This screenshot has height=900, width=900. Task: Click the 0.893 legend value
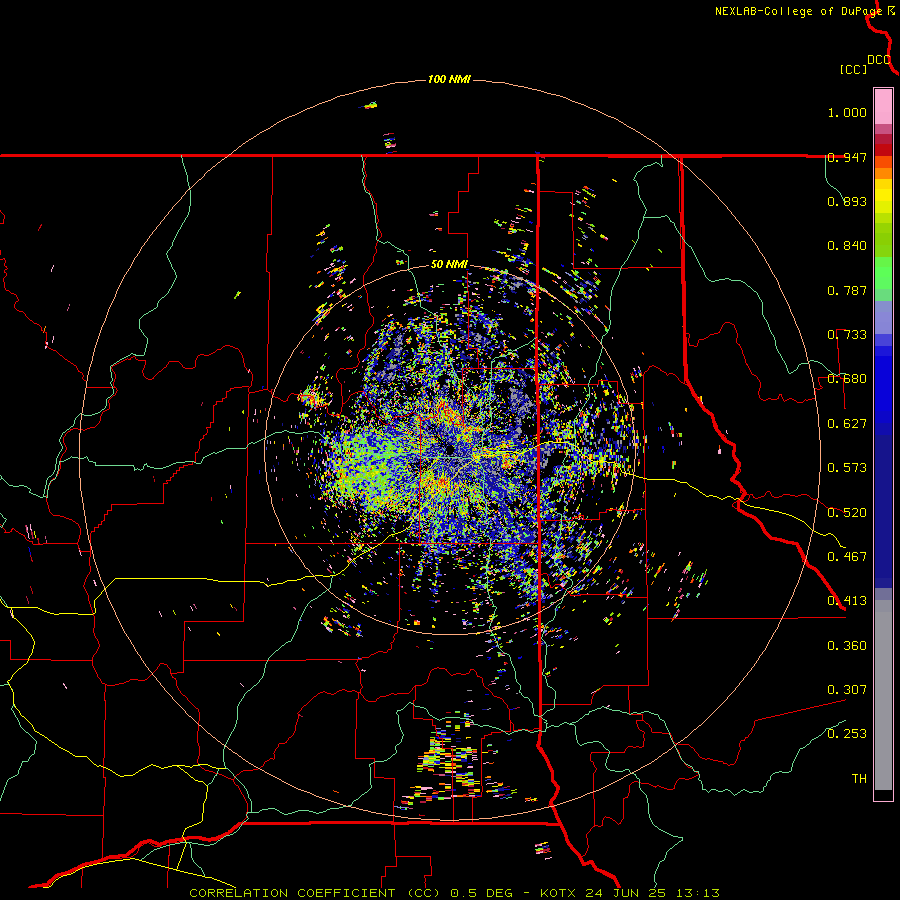tap(847, 201)
